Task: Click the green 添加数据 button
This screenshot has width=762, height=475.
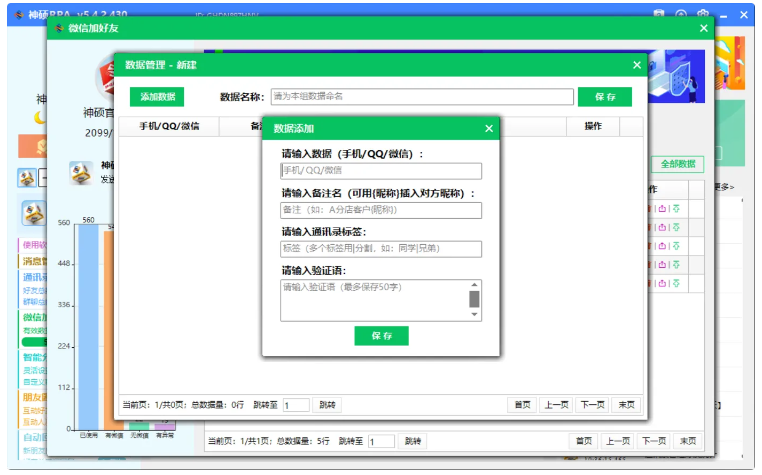Action: tap(157, 97)
